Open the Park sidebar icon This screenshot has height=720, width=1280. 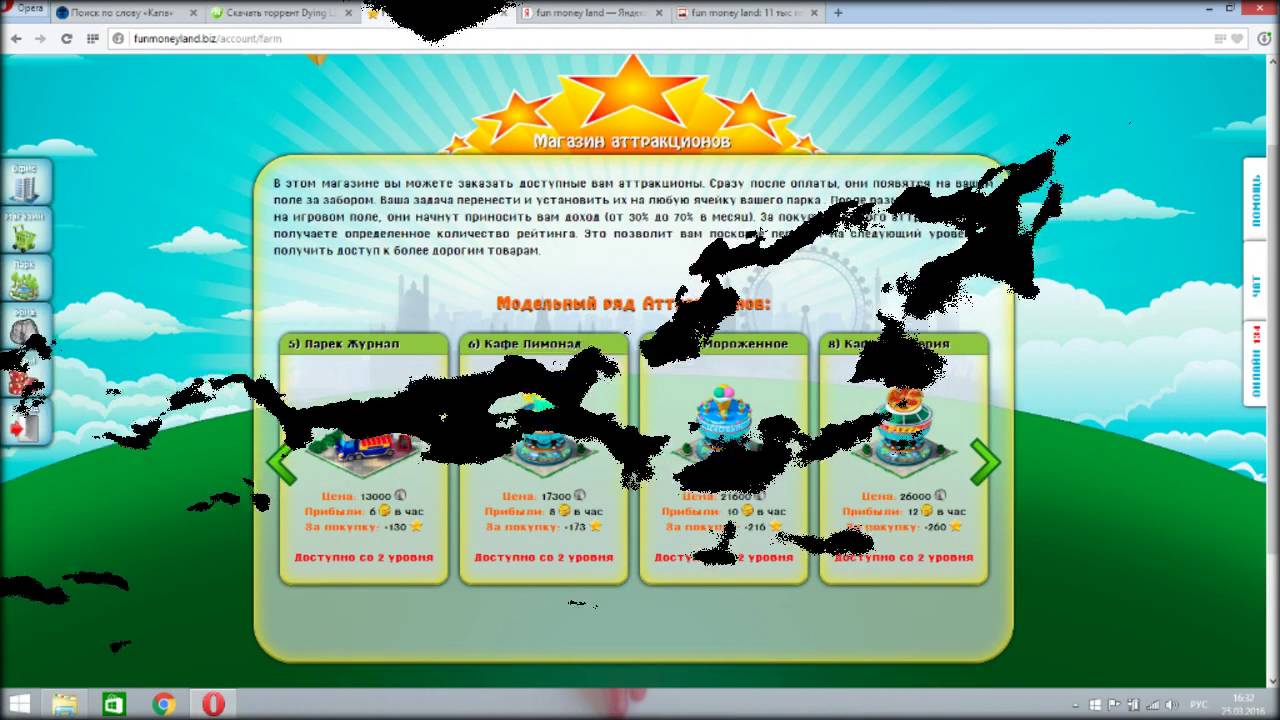click(26, 278)
